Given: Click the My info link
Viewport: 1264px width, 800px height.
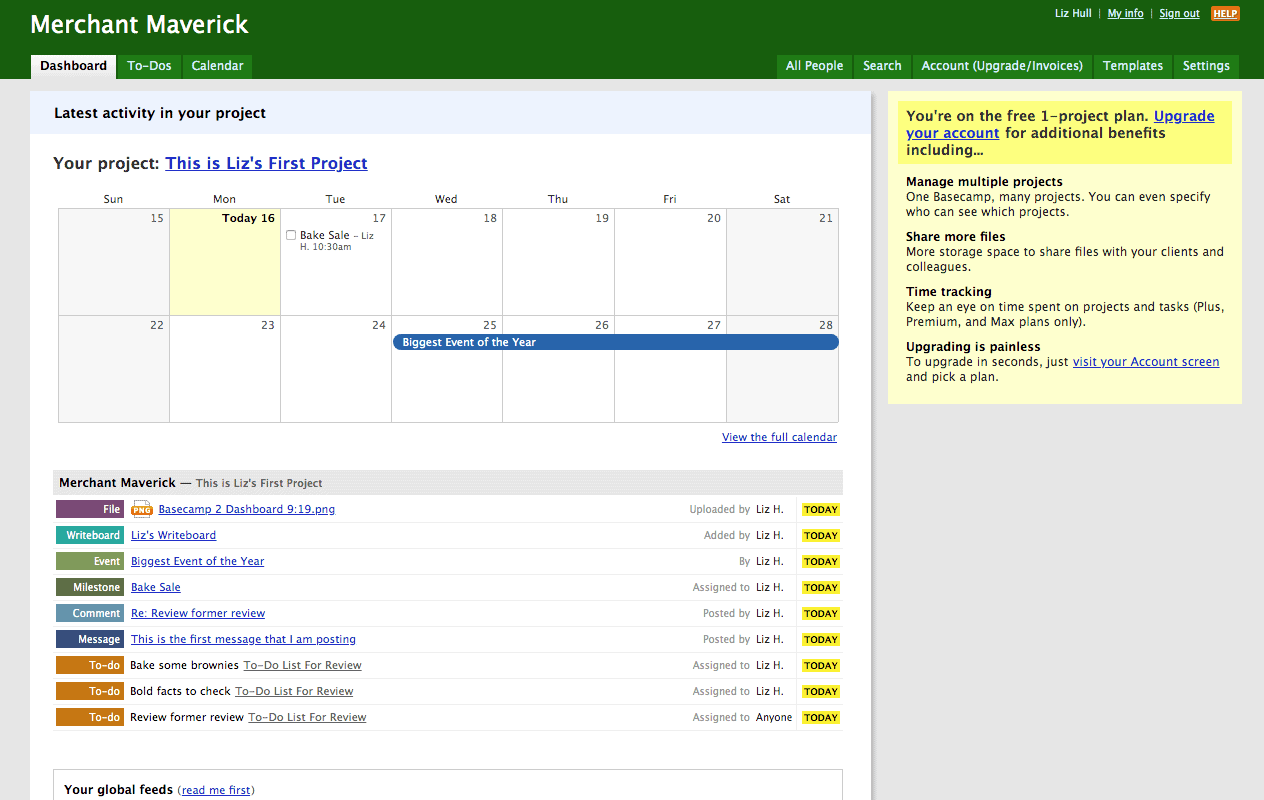Looking at the screenshot, I should pyautogui.click(x=1125, y=13).
